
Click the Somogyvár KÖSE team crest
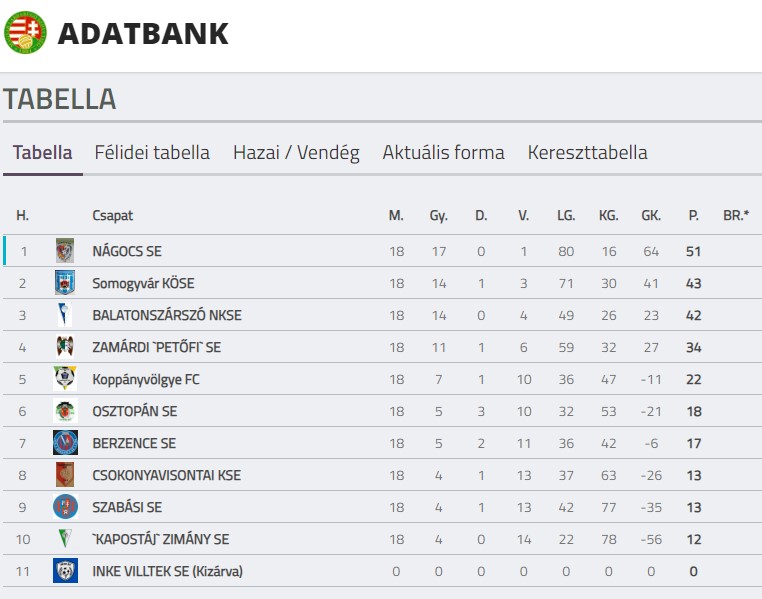pyautogui.click(x=65, y=283)
